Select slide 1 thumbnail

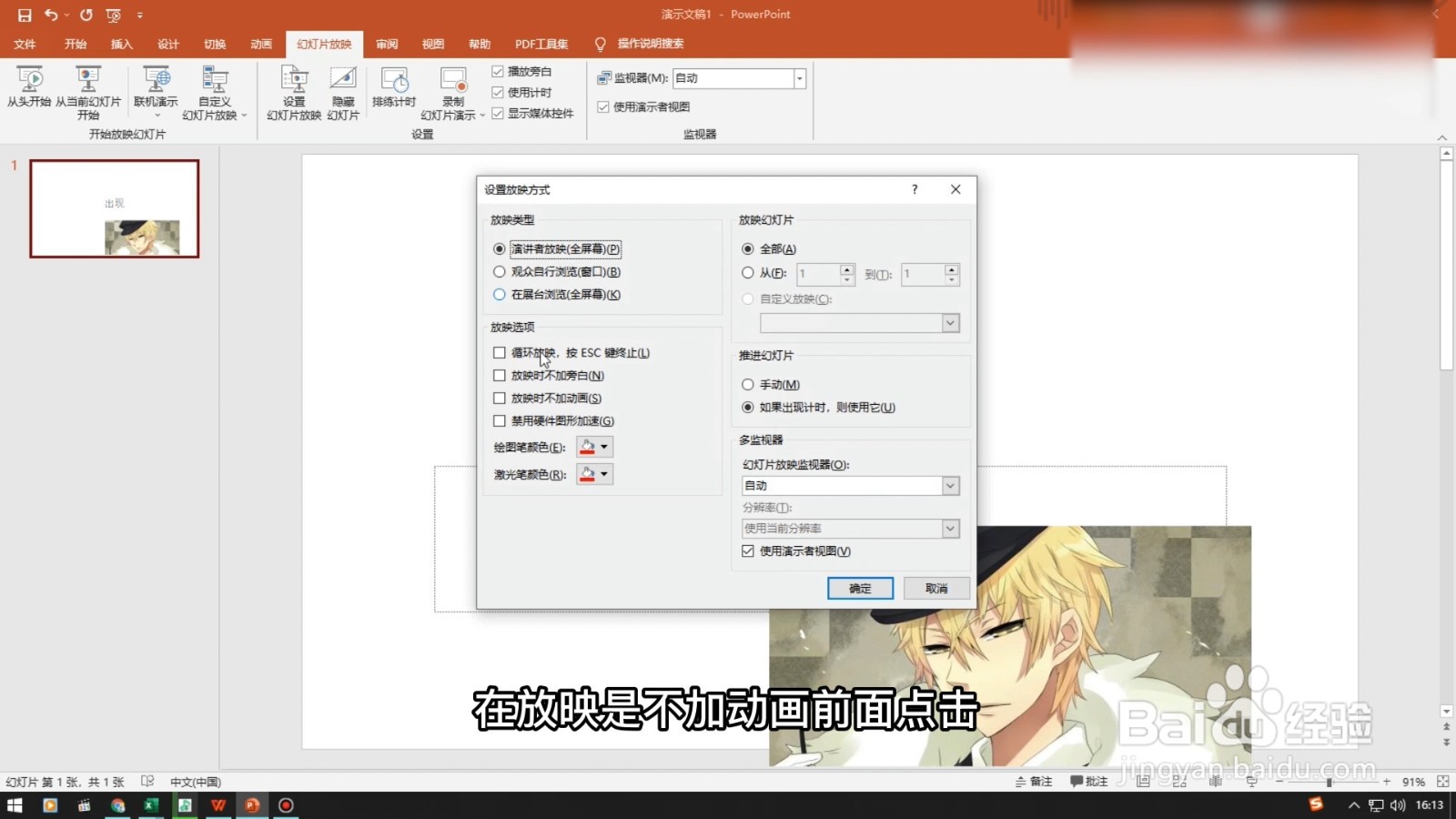point(115,208)
